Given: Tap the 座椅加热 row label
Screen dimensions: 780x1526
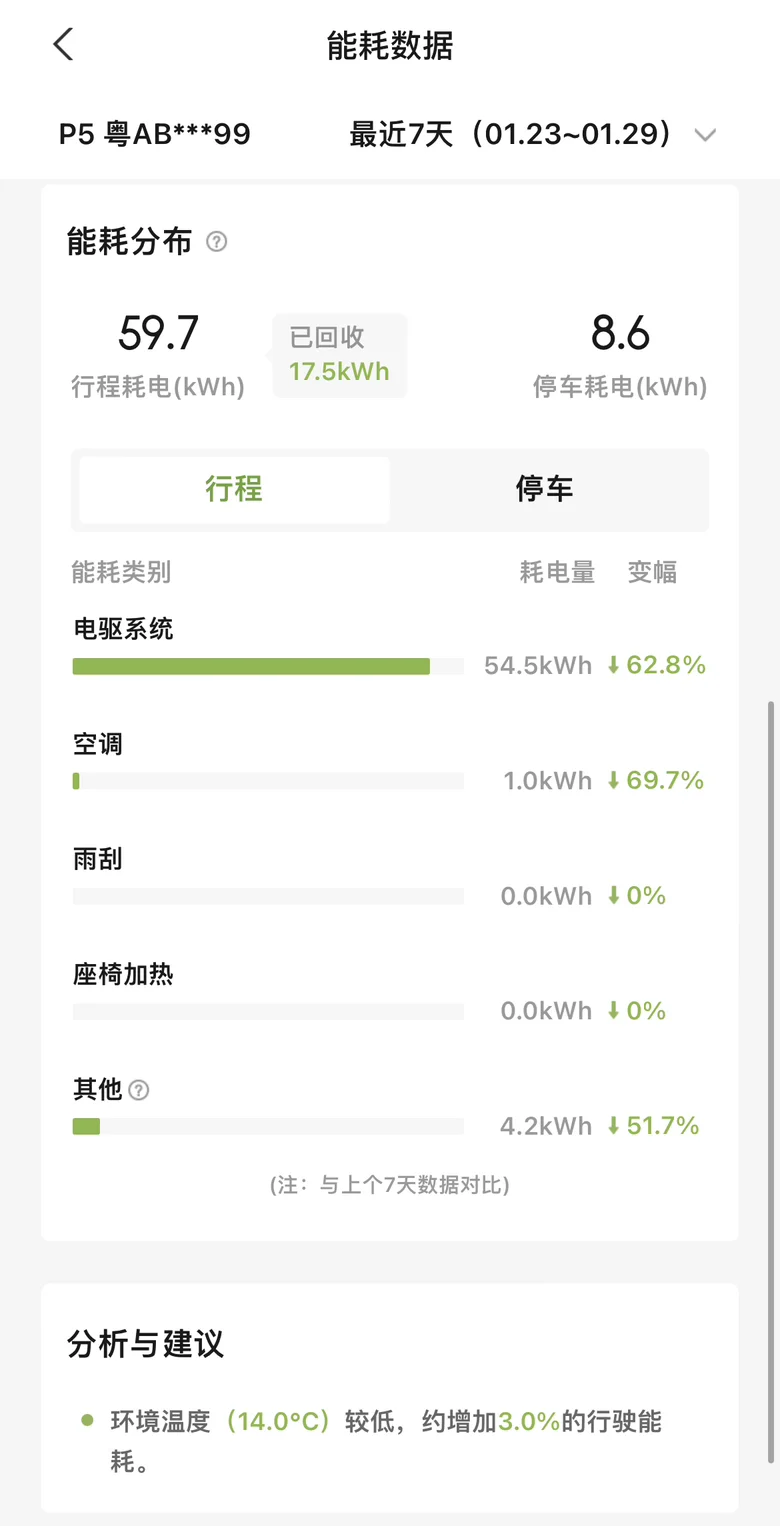Looking at the screenshot, I should 123,974.
